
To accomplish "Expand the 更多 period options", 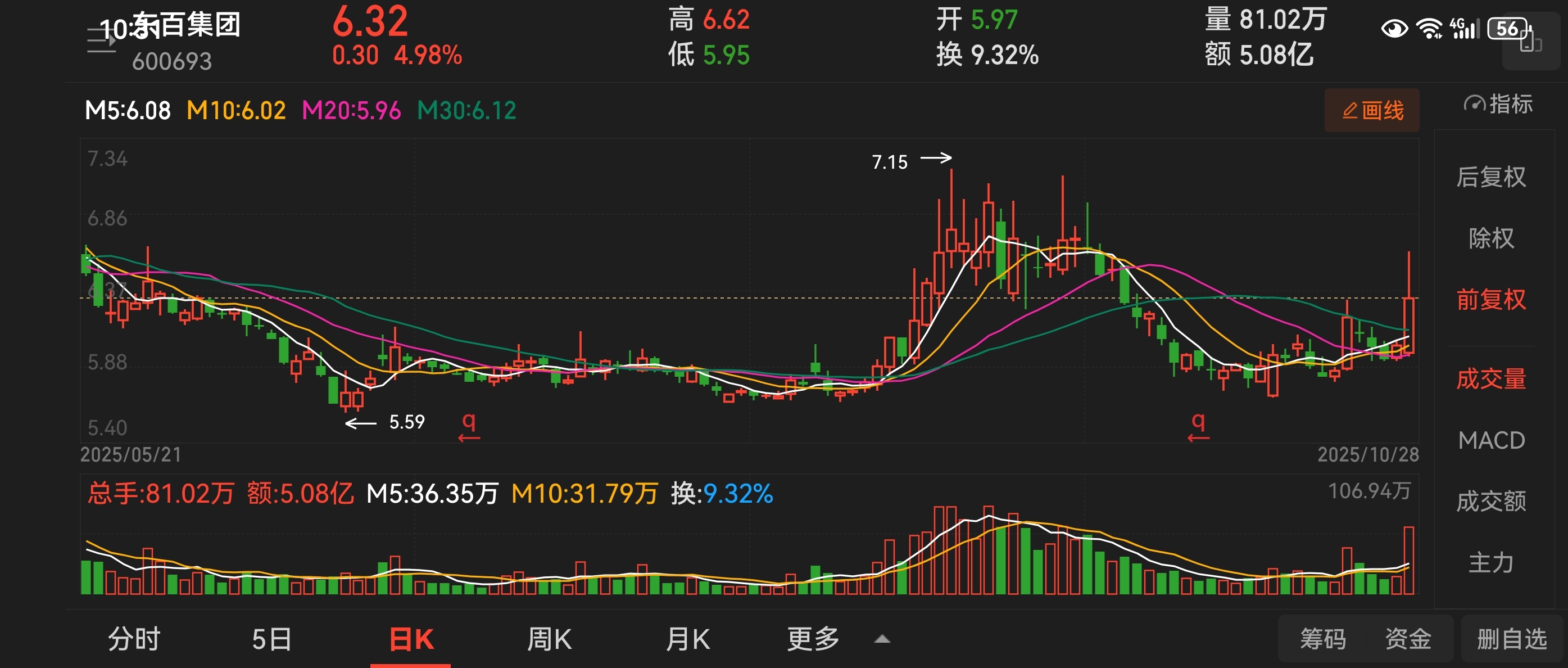I will tap(813, 639).
